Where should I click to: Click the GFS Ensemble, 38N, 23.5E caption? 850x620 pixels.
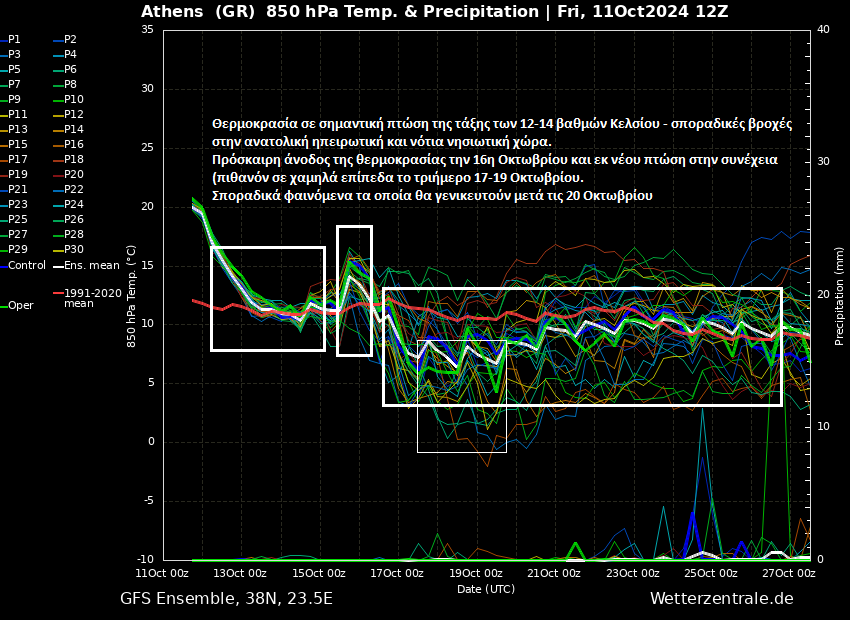pos(226,598)
